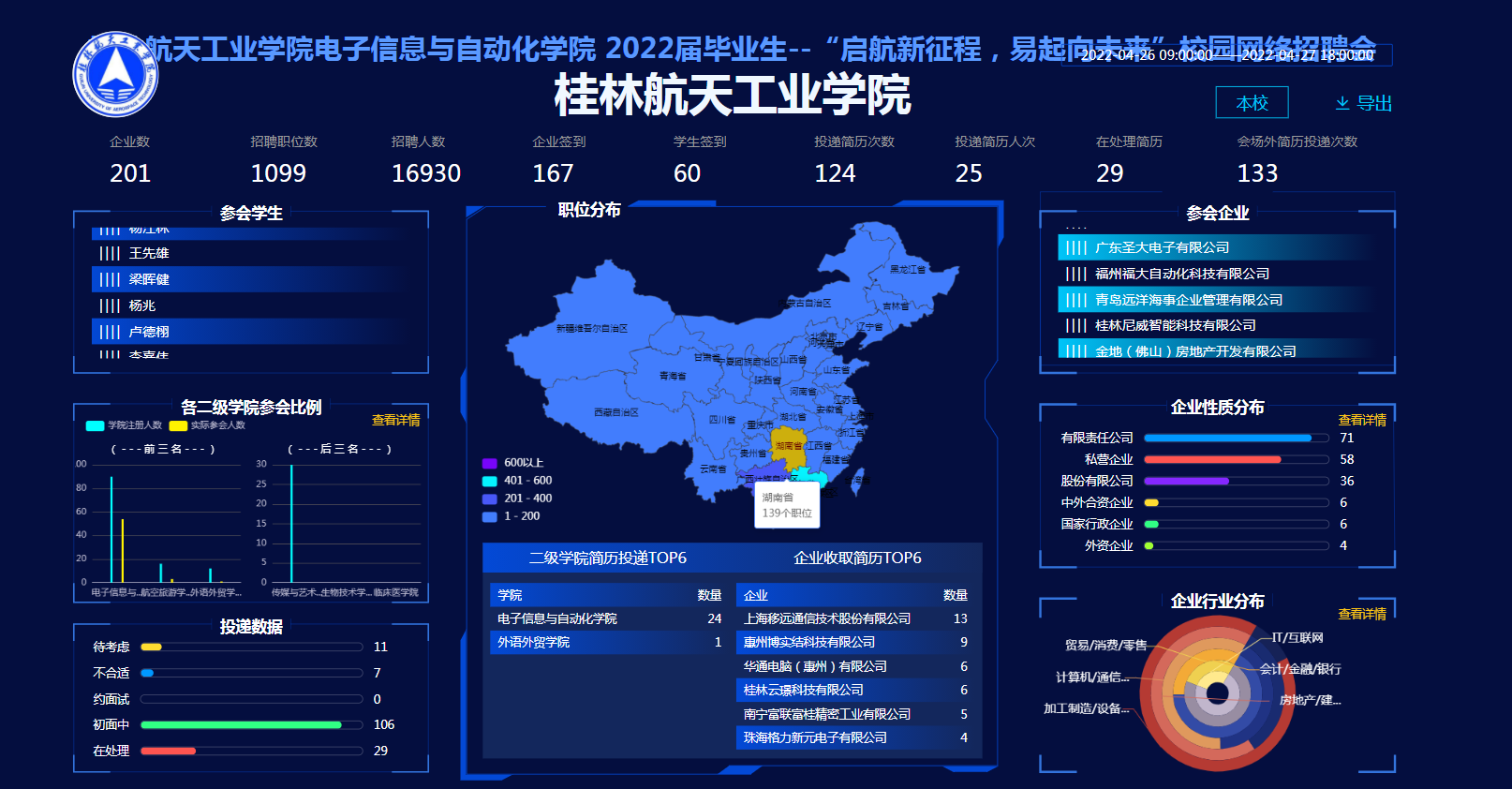Switch to 二级学院简历投递TOP6 tab
The image size is (1512, 789).
click(607, 558)
